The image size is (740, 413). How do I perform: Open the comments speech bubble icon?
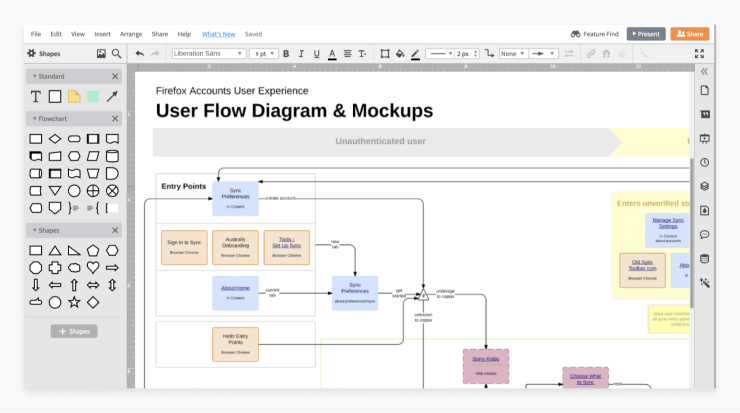(x=705, y=235)
